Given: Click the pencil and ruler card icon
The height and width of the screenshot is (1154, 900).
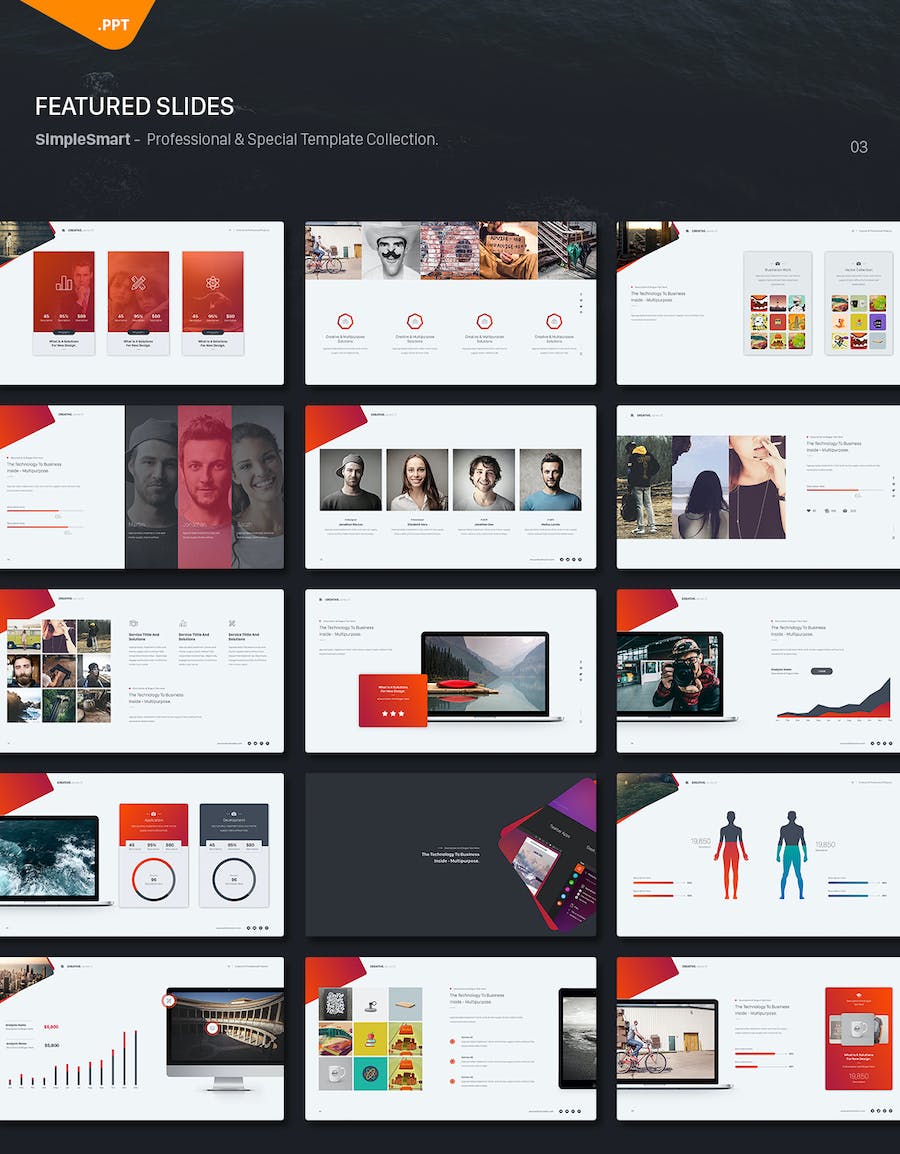Looking at the screenshot, I should (x=139, y=283).
